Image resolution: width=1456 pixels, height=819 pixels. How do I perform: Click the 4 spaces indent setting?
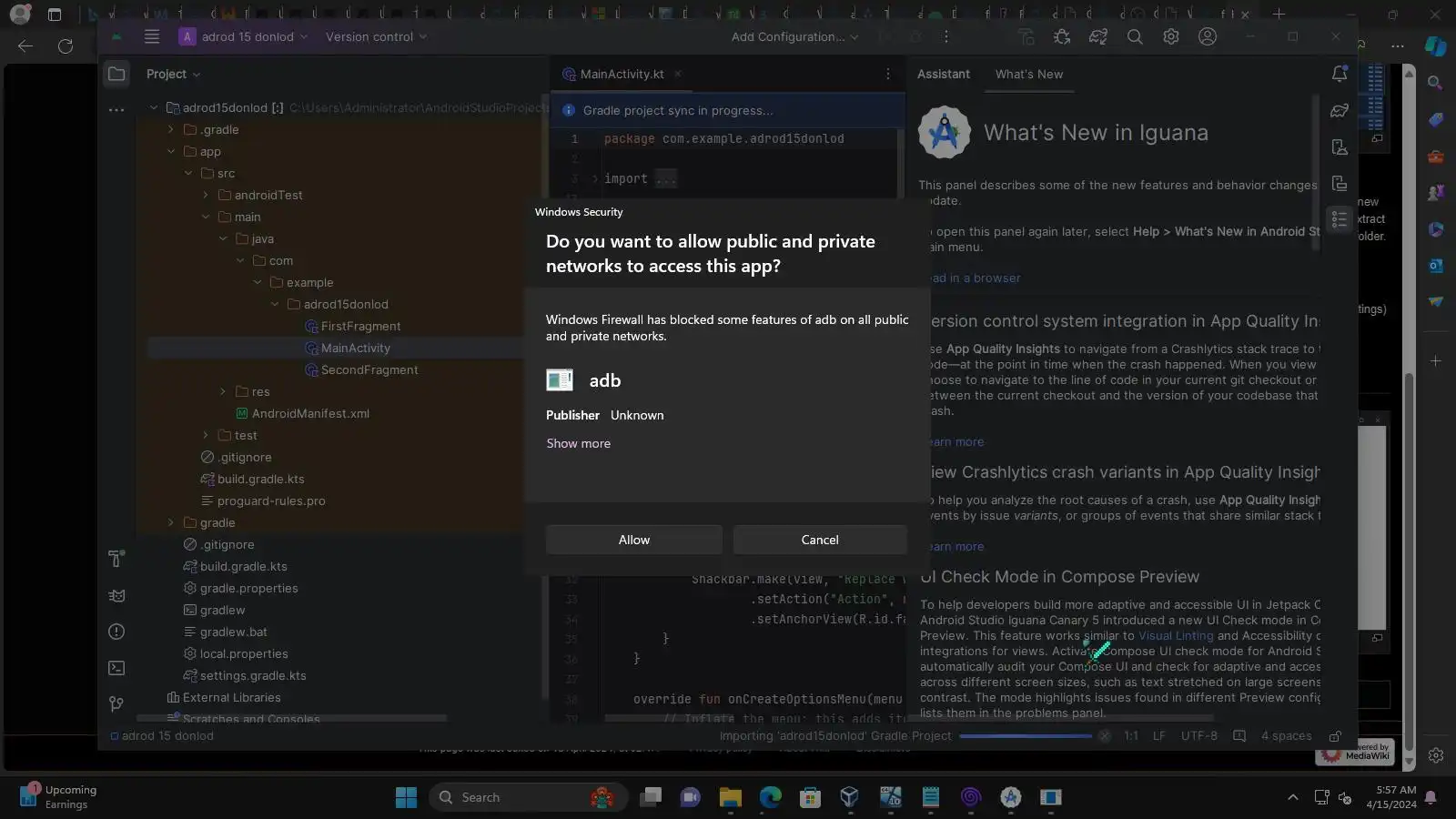[x=1286, y=736]
